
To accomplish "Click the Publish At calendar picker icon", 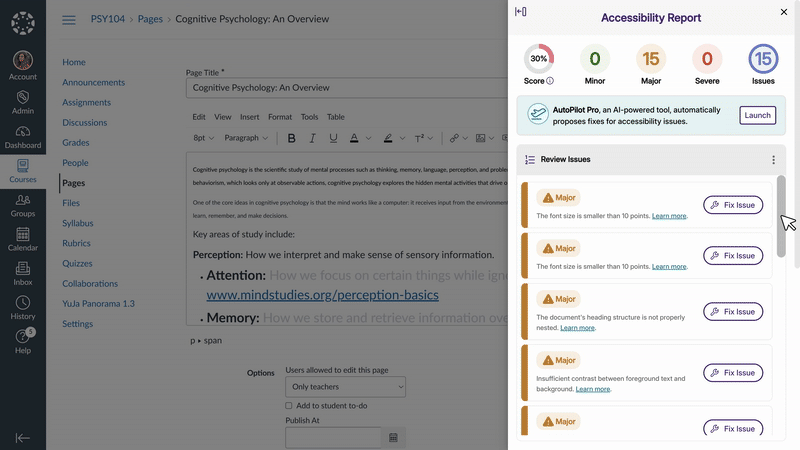I will coord(393,437).
